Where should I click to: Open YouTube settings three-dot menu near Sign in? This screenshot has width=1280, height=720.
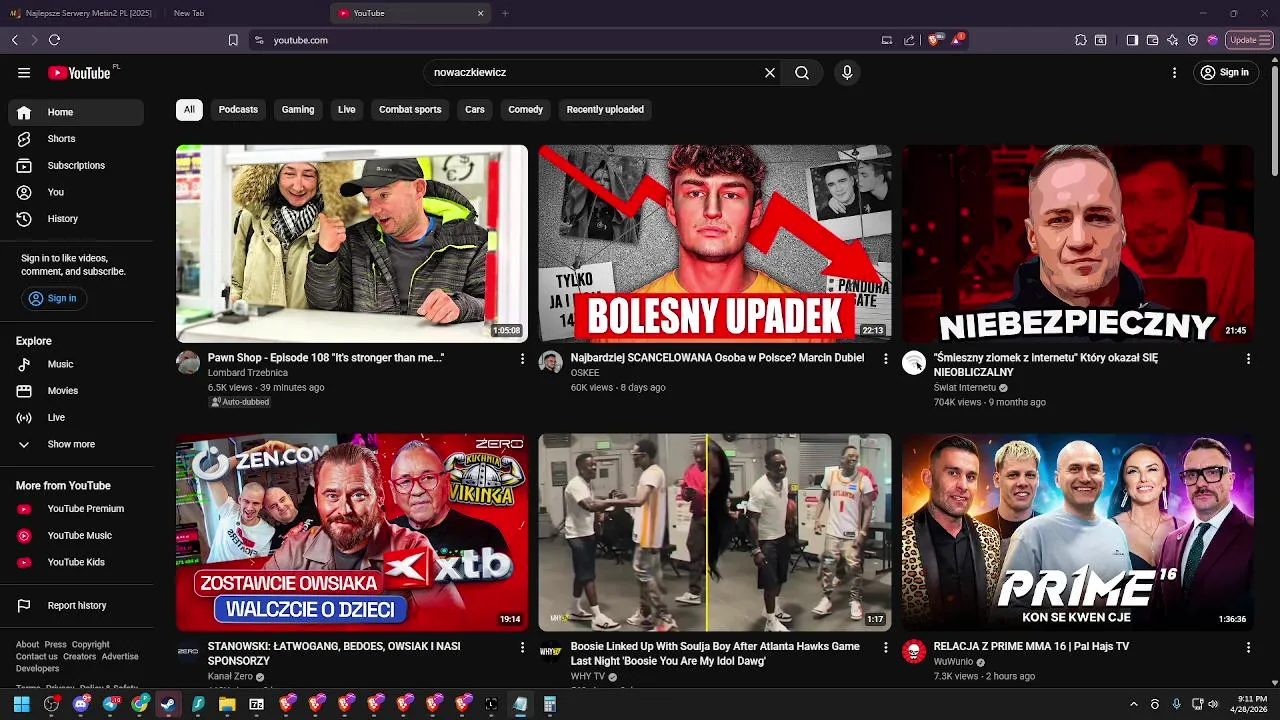click(x=1175, y=72)
